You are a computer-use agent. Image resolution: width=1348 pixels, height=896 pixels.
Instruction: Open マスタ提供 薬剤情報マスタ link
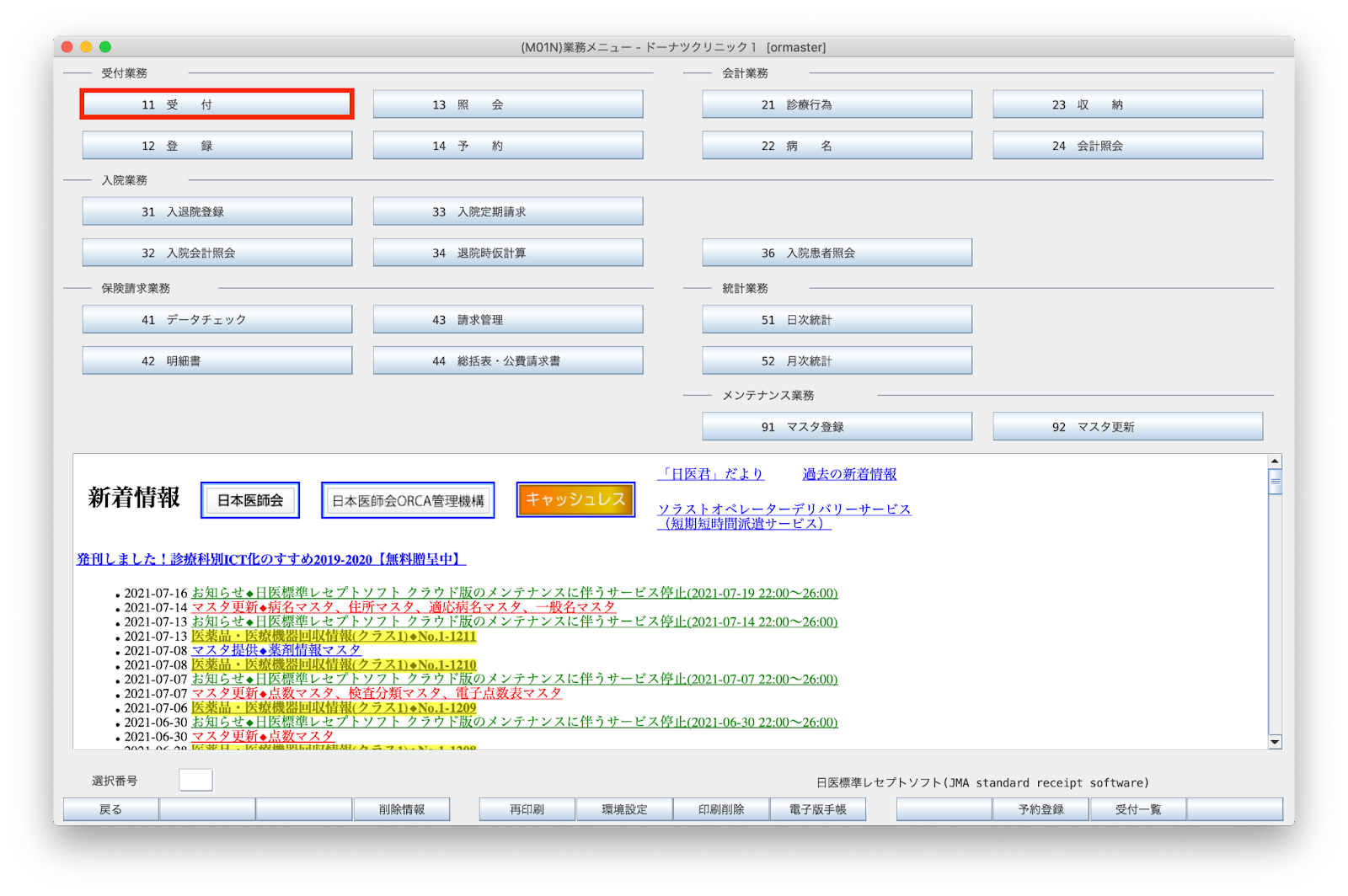coord(276,650)
